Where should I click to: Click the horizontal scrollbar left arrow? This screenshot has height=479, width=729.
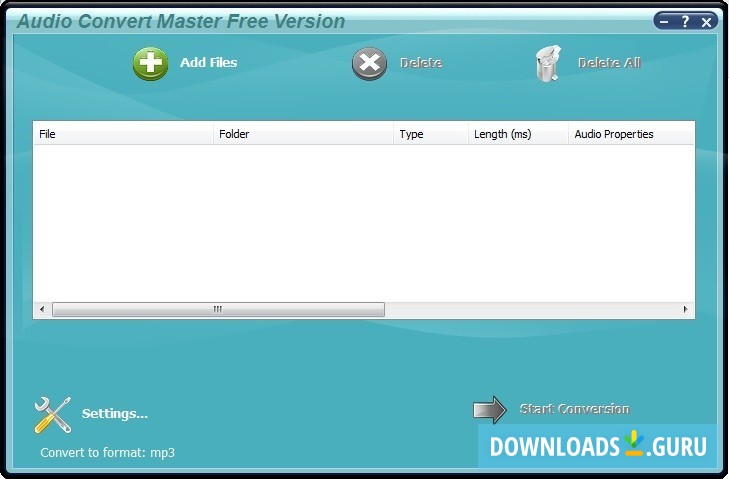pos(42,309)
